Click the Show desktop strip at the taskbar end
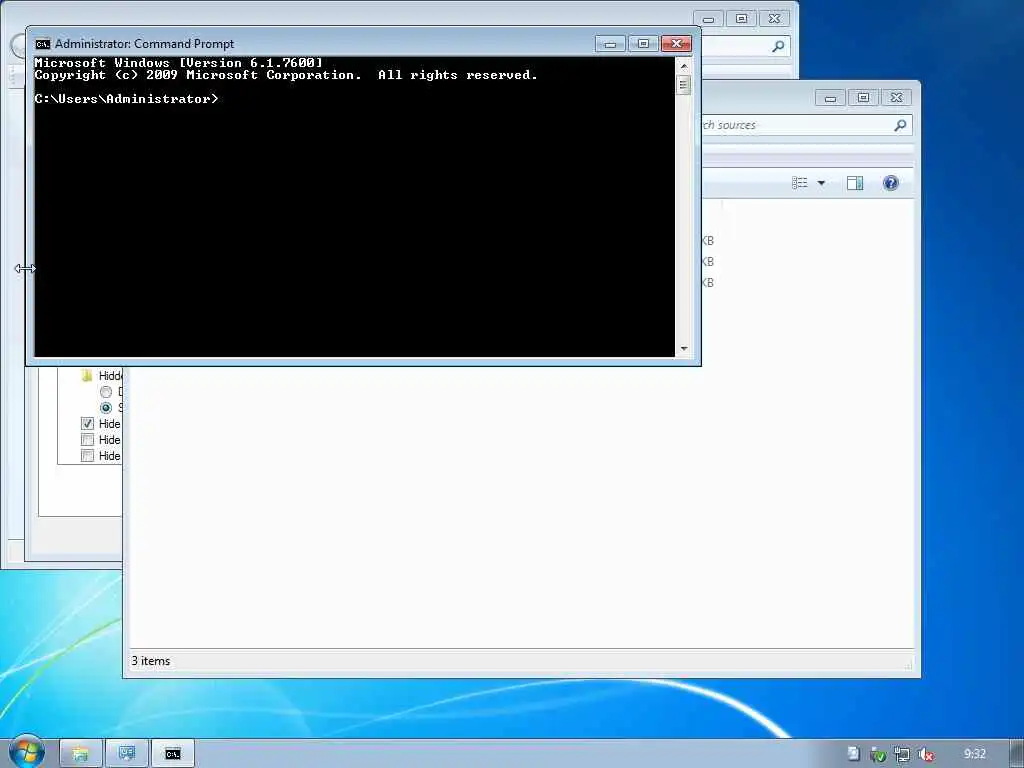Screen dimensions: 1024x768 [1017, 754]
